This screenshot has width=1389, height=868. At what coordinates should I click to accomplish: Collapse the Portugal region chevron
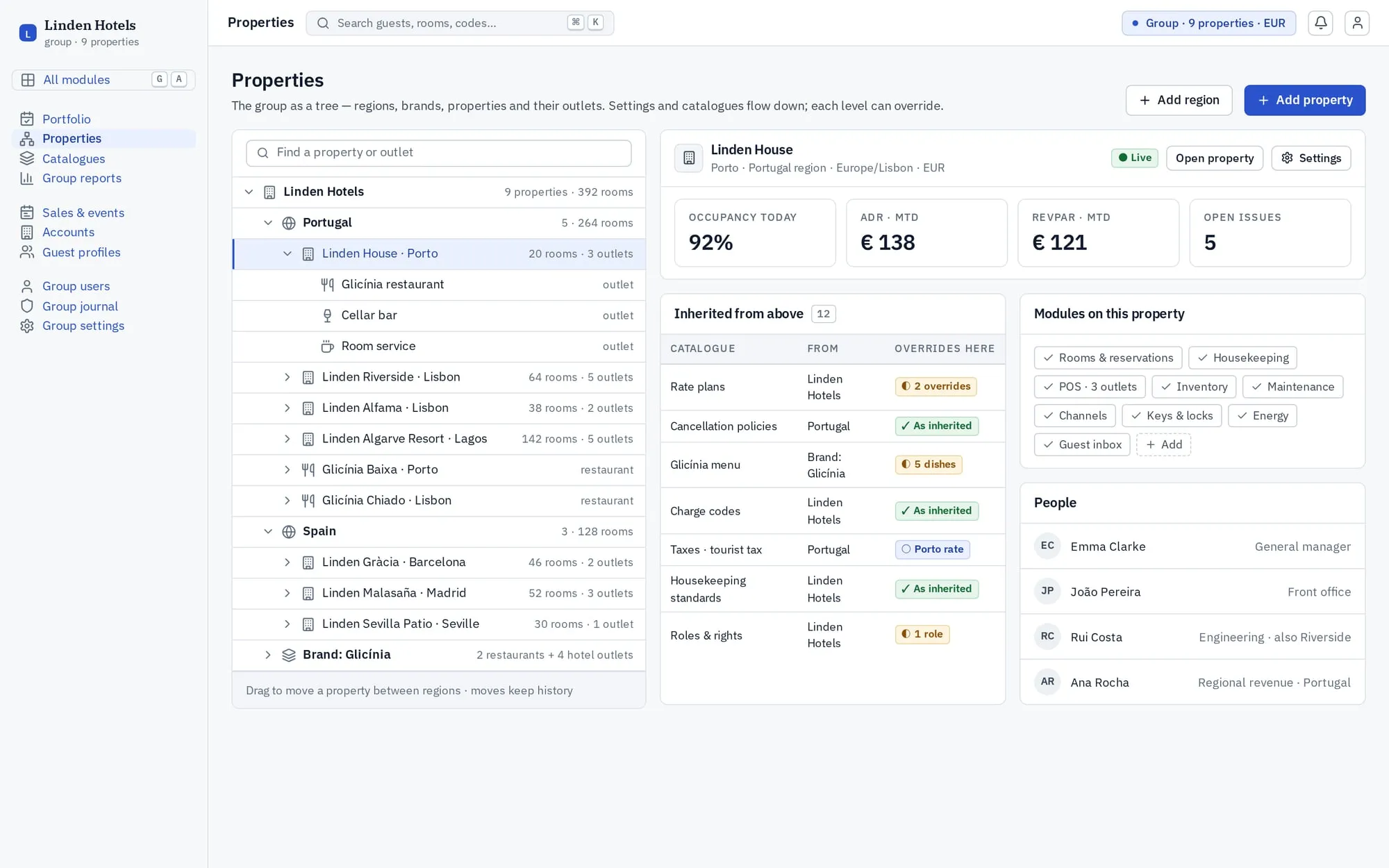pyautogui.click(x=268, y=223)
